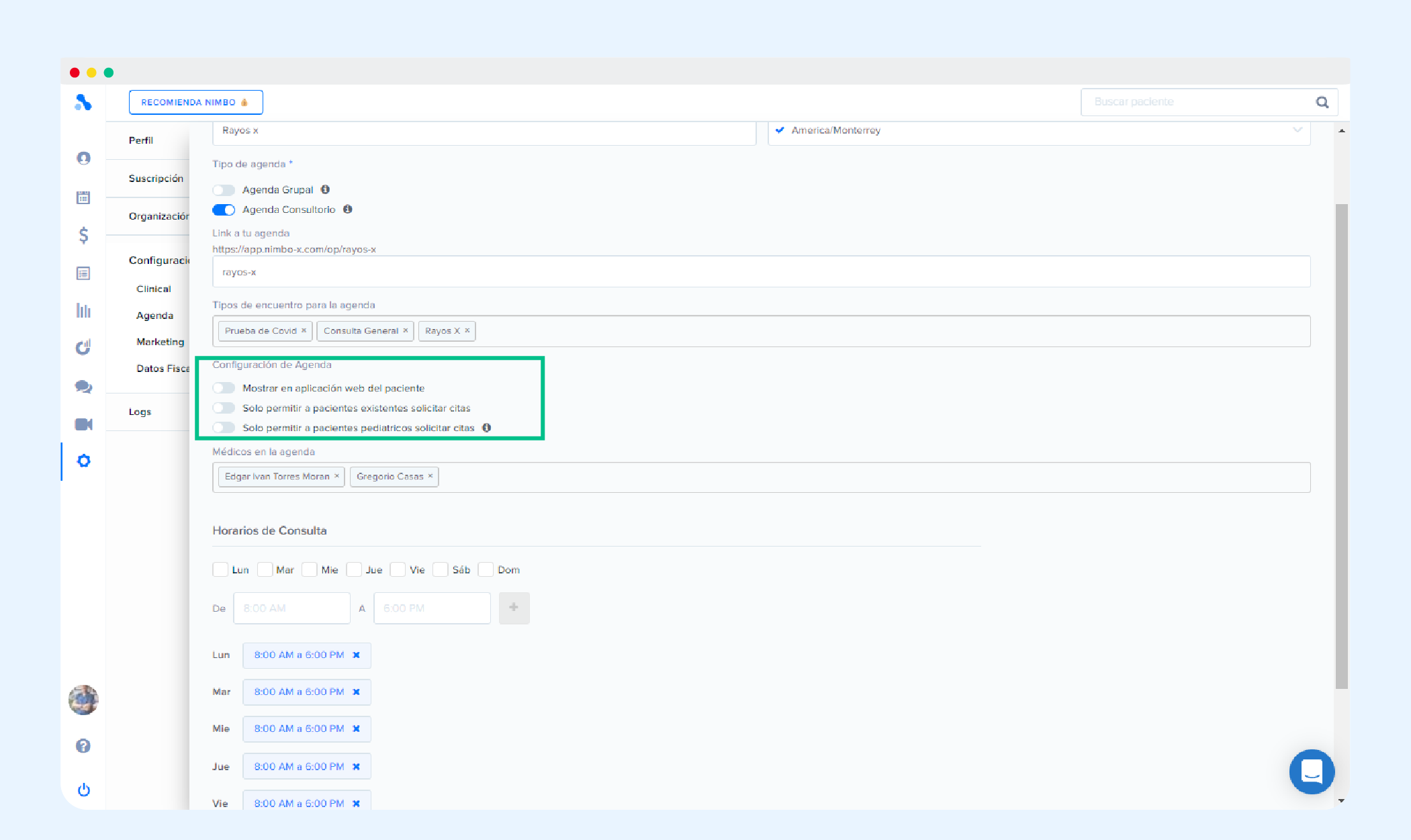The height and width of the screenshot is (840, 1411).
Task: Open the support chat bubble widget
Action: click(x=1311, y=772)
